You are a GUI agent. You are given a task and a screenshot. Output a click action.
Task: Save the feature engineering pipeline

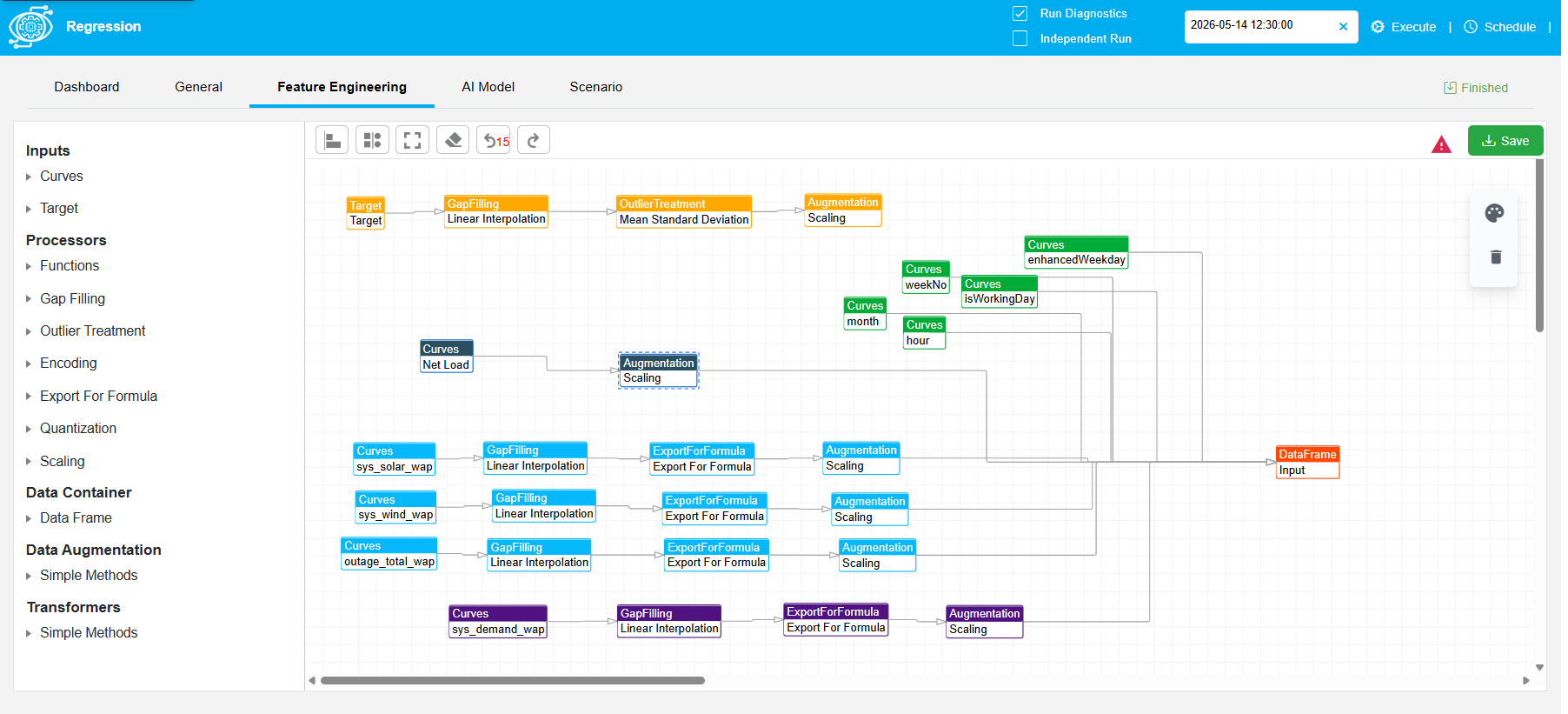[x=1505, y=141]
